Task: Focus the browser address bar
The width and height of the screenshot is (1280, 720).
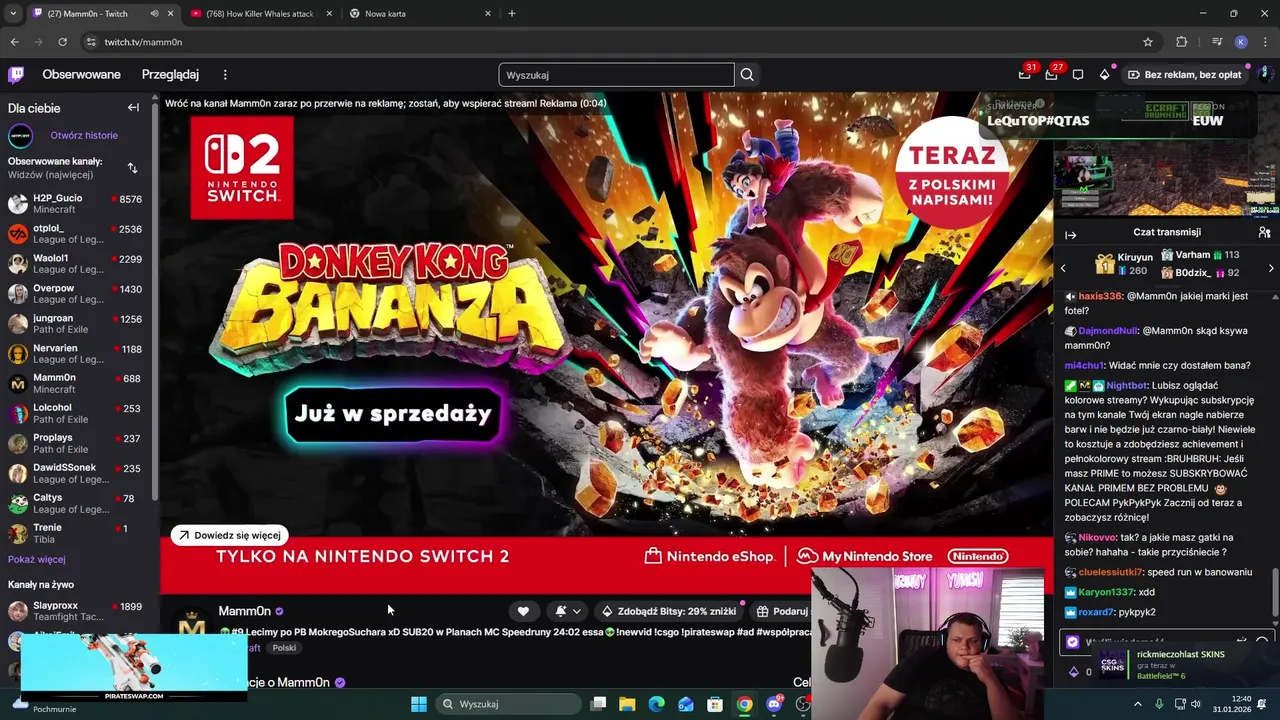Action: [x=620, y=42]
